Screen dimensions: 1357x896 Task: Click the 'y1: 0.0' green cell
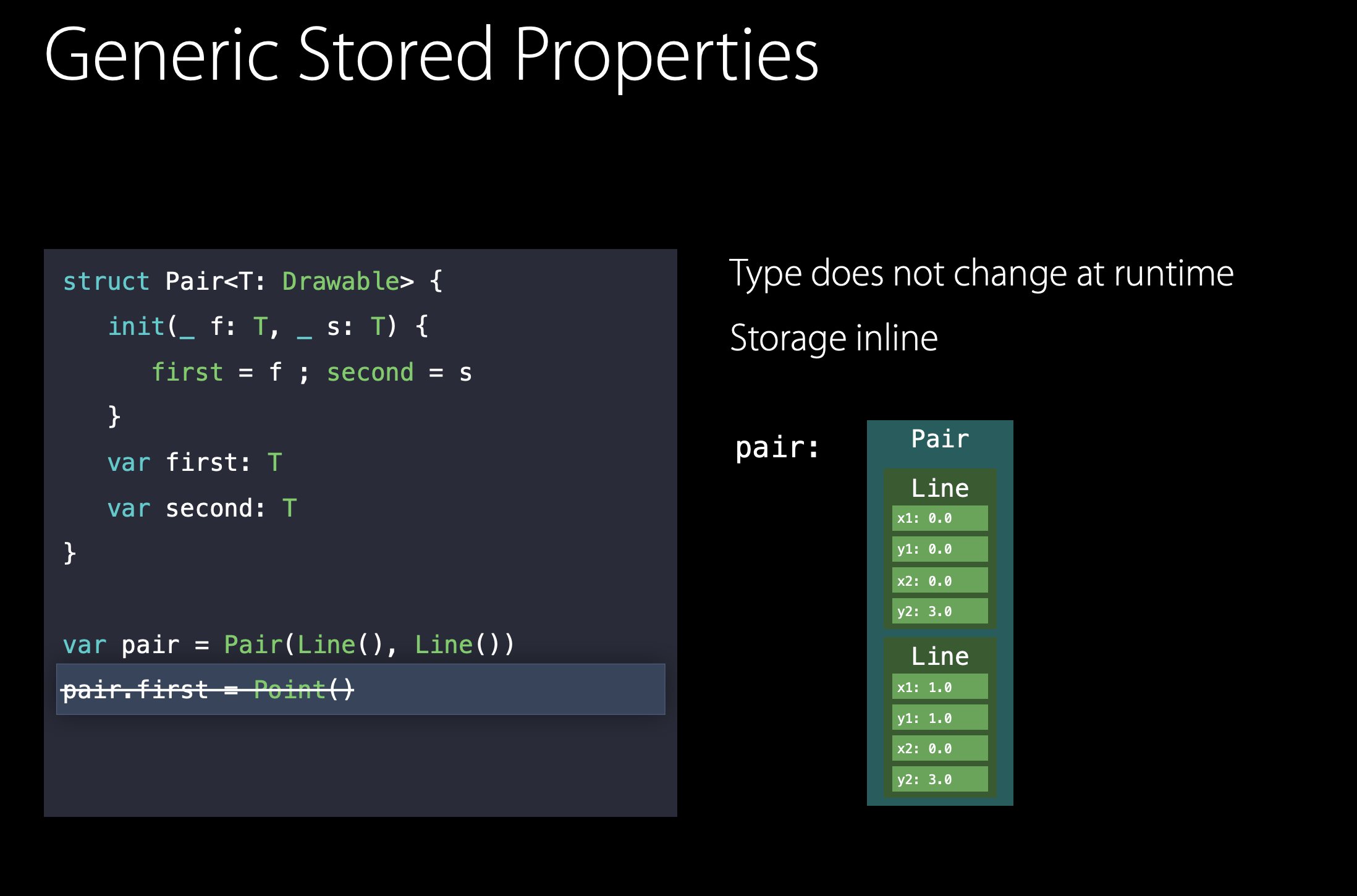tap(939, 549)
